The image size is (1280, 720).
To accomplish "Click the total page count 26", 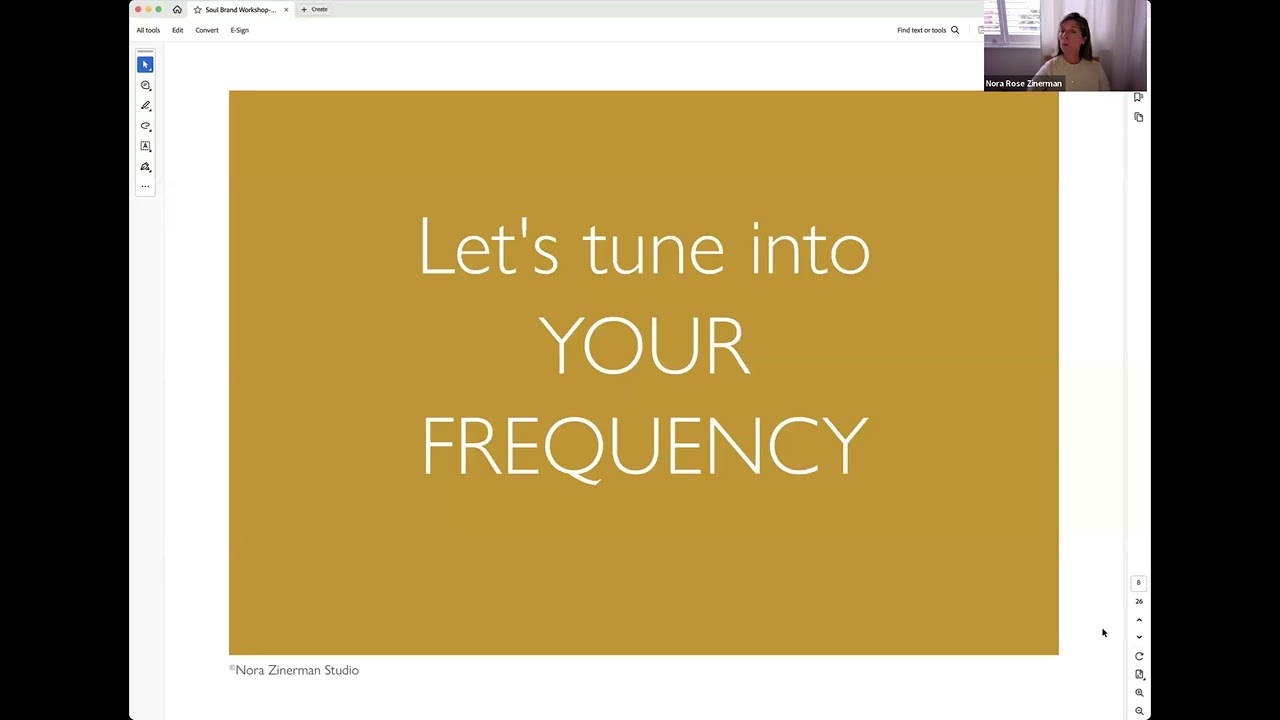I will point(1138,601).
